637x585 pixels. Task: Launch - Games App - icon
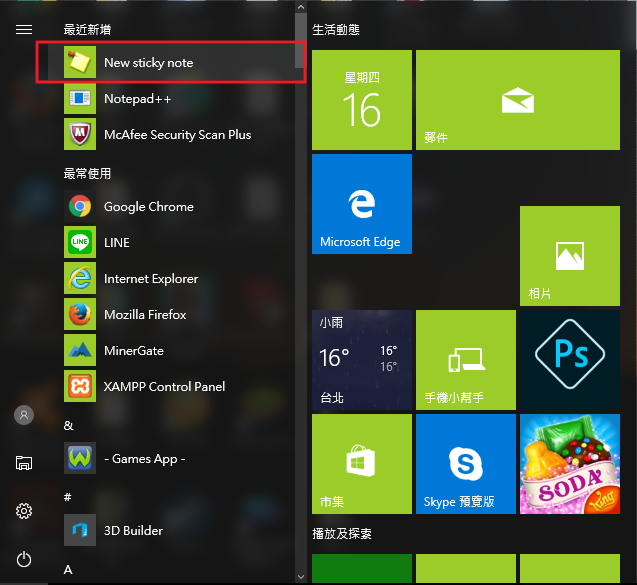[x=80, y=458]
